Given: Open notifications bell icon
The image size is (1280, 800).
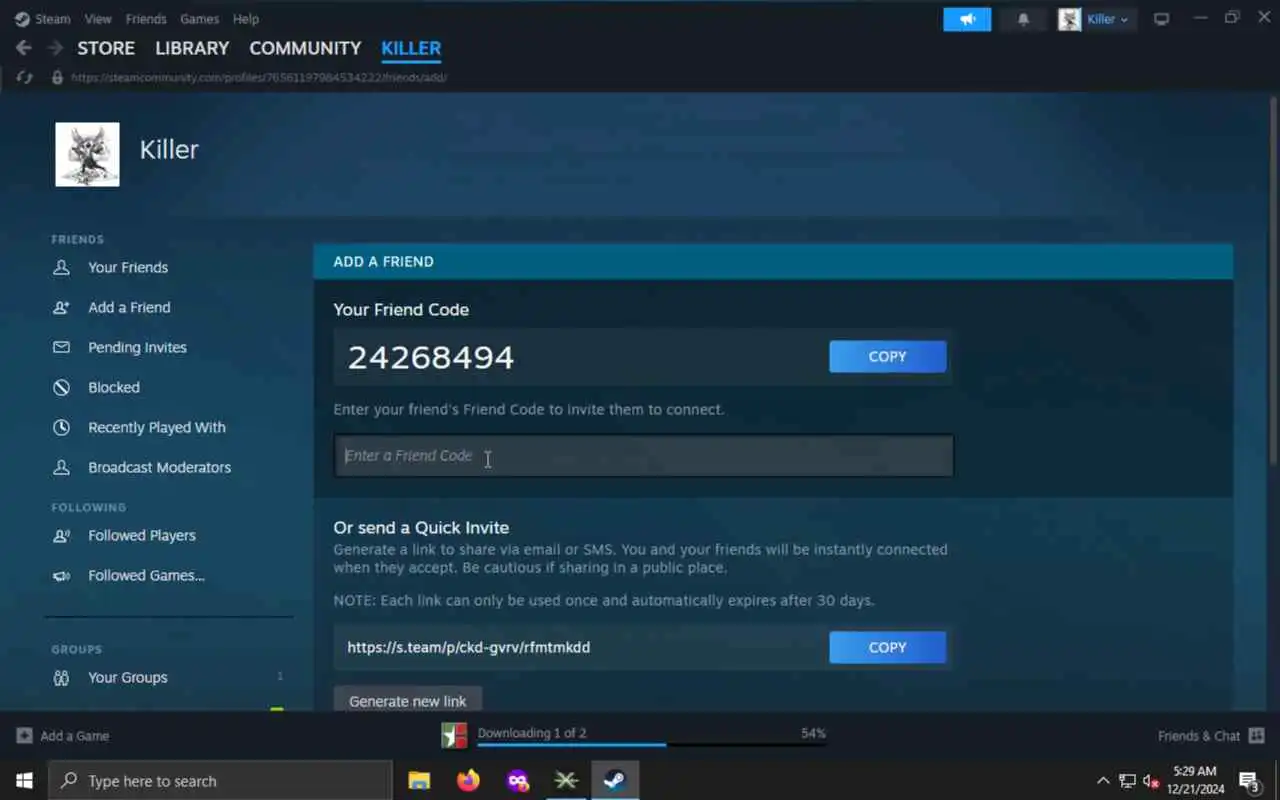Looking at the screenshot, I should pos(1023,19).
